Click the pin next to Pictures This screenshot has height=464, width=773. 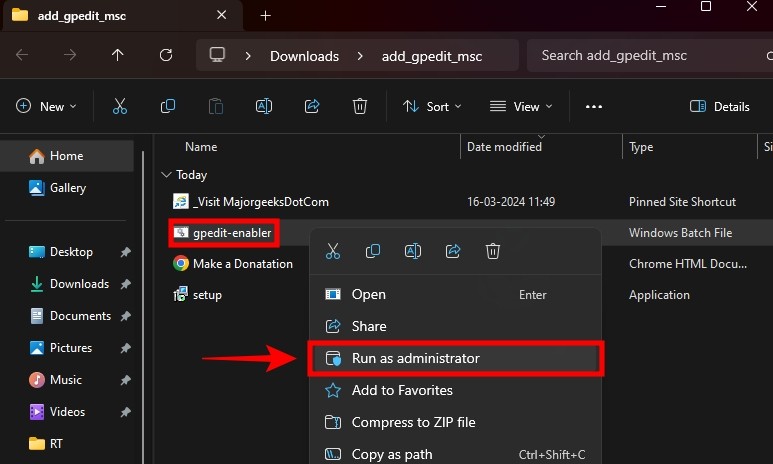[125, 348]
